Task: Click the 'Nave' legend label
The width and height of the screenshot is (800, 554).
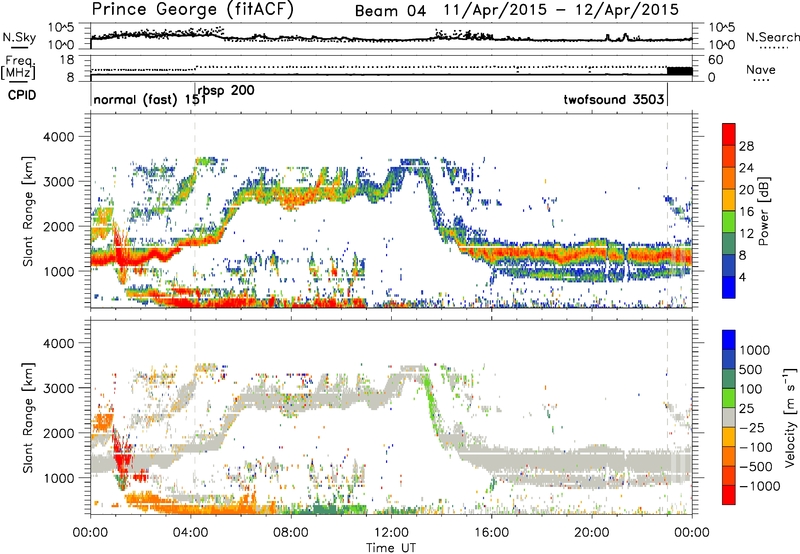Action: [x=761, y=69]
